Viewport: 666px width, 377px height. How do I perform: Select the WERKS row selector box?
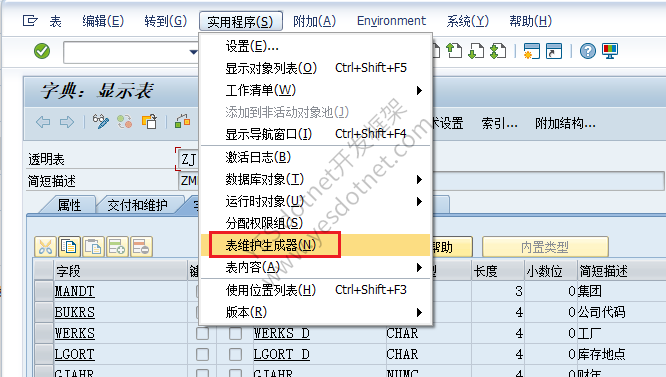point(43,333)
